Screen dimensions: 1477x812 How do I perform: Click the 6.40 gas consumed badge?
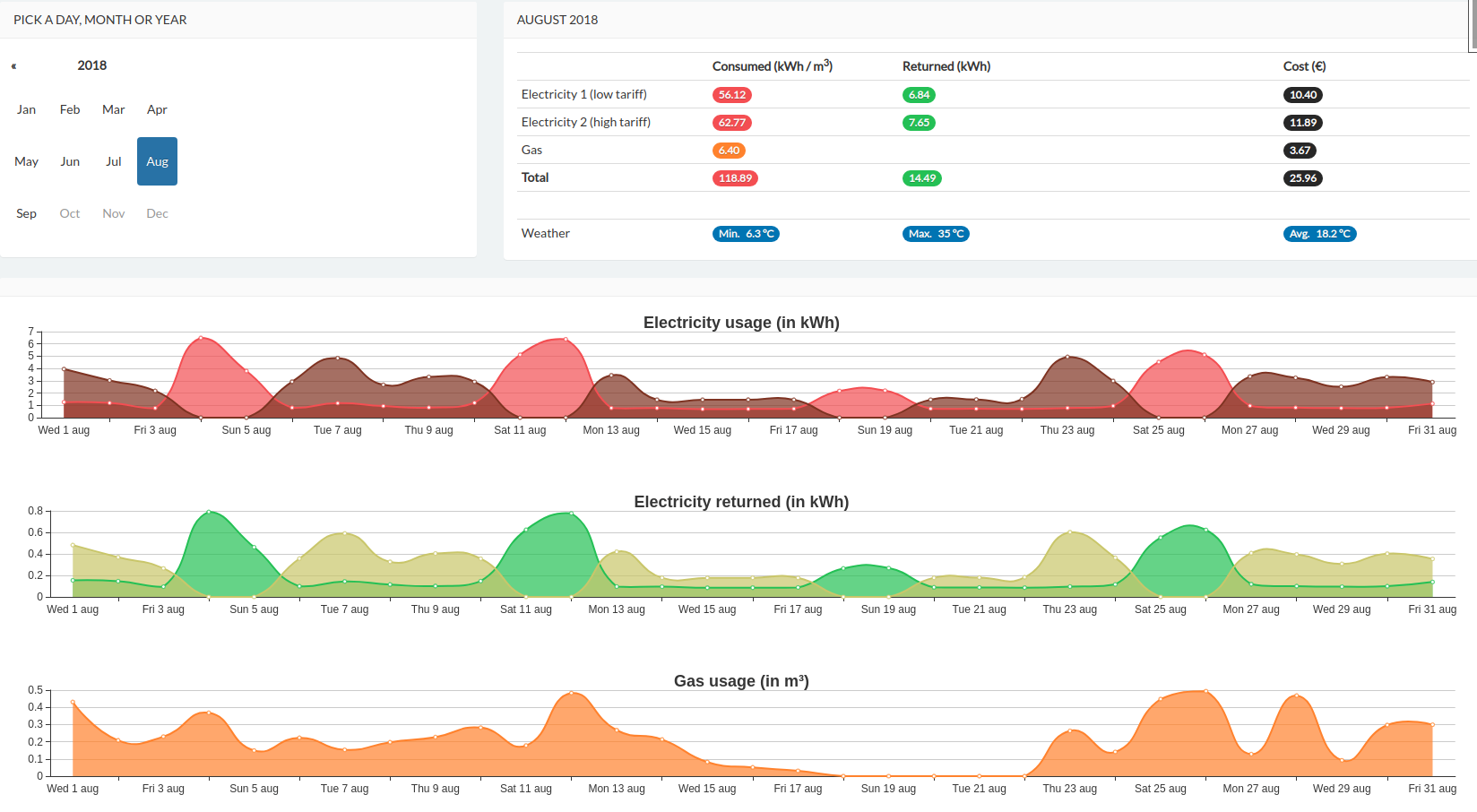pyautogui.click(x=729, y=151)
